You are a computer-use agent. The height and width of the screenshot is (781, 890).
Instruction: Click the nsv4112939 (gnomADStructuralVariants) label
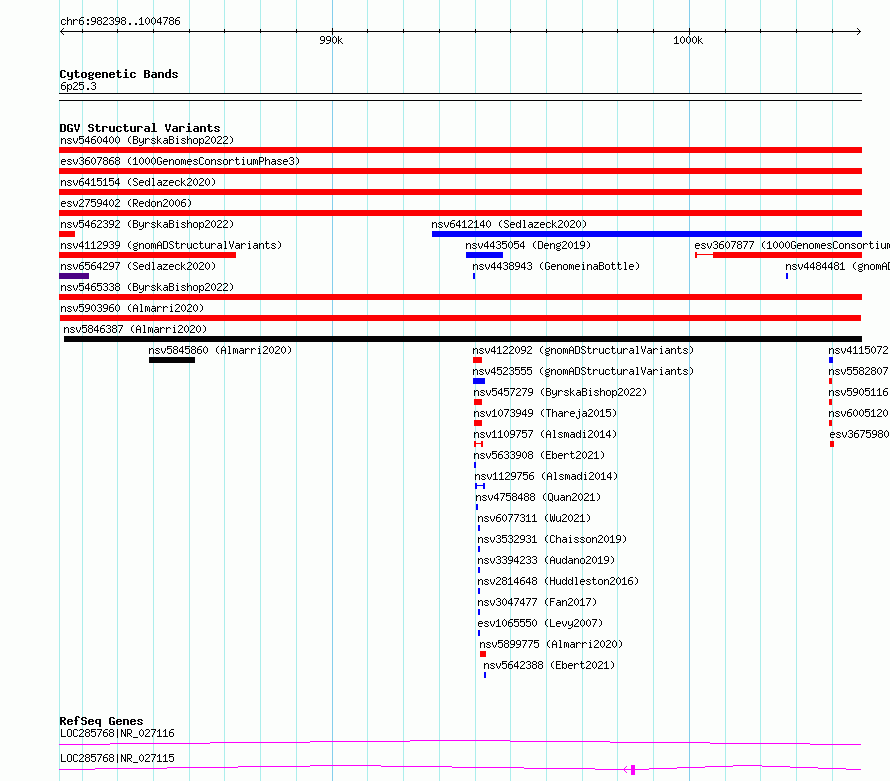point(171,245)
